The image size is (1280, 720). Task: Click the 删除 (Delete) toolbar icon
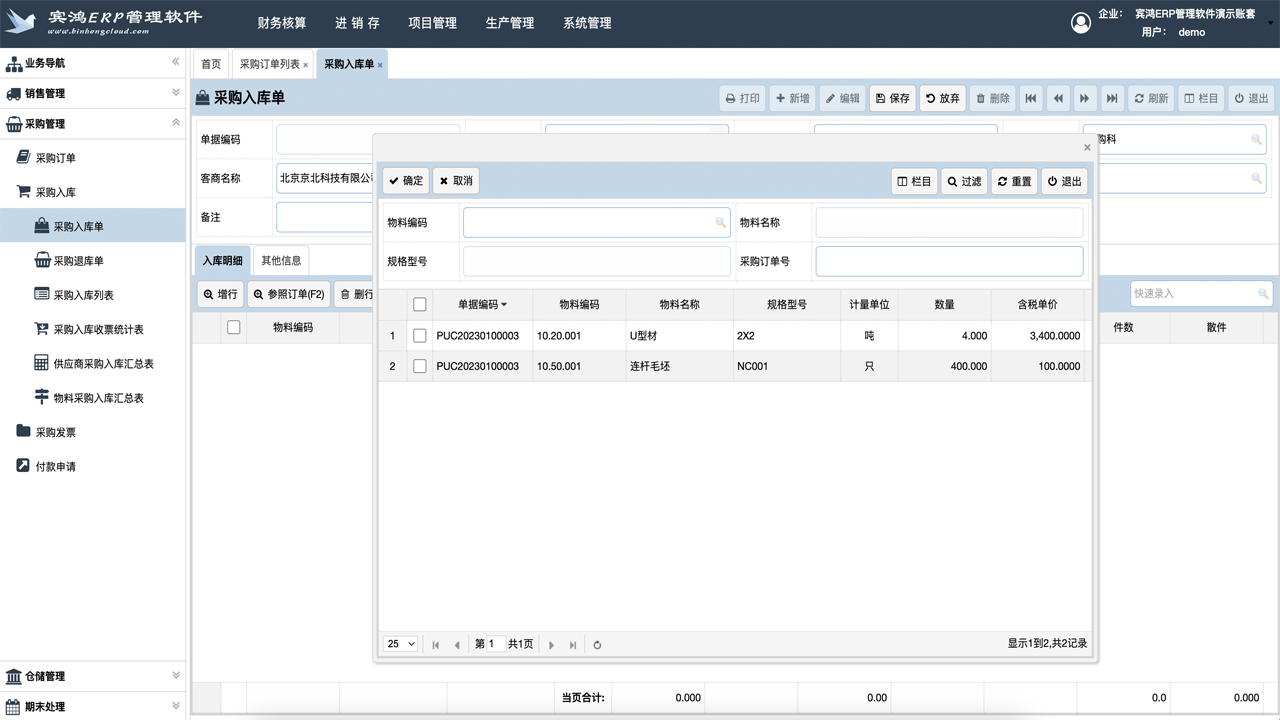click(x=991, y=97)
